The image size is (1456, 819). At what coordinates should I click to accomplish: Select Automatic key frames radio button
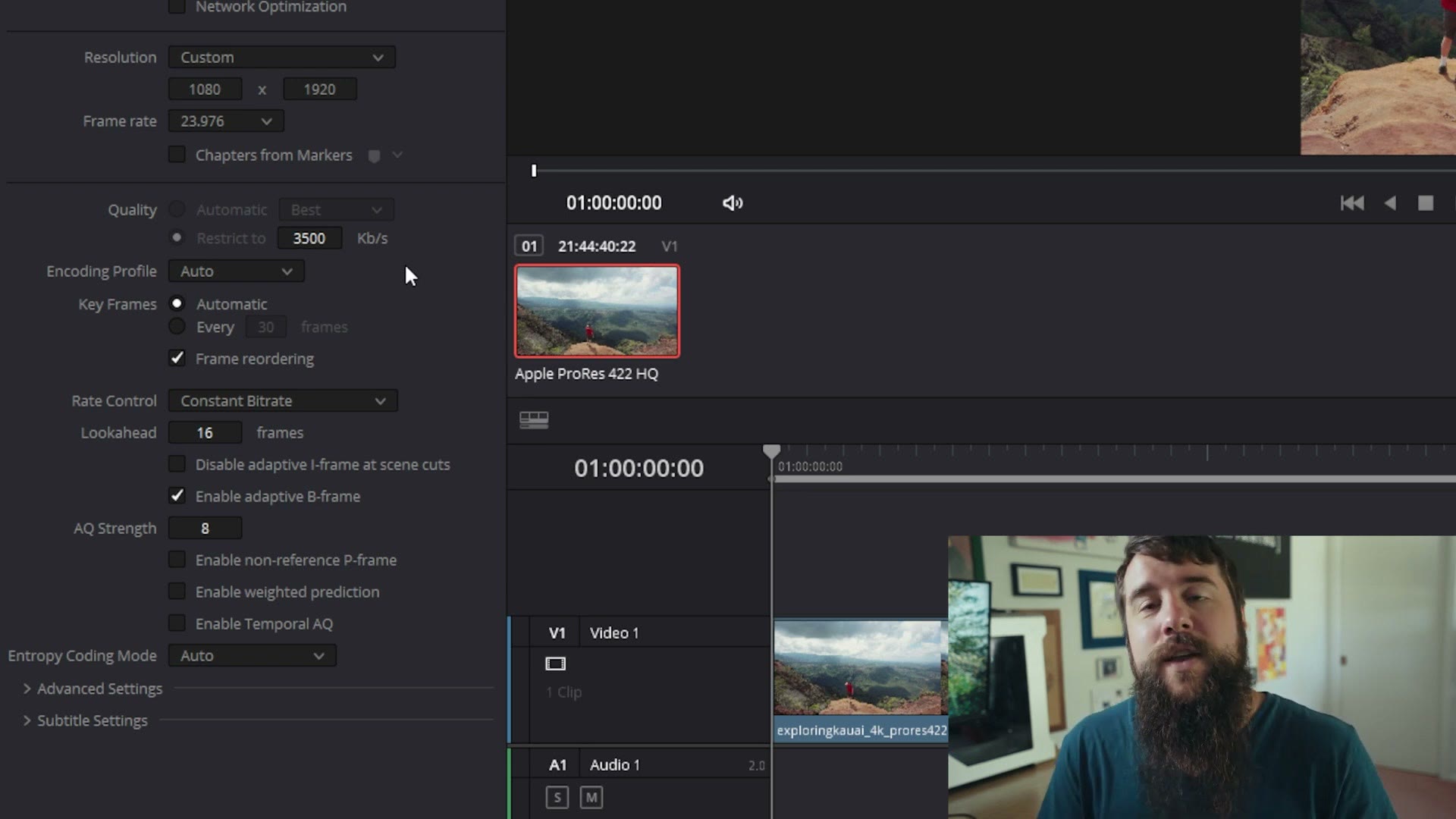[x=177, y=303]
